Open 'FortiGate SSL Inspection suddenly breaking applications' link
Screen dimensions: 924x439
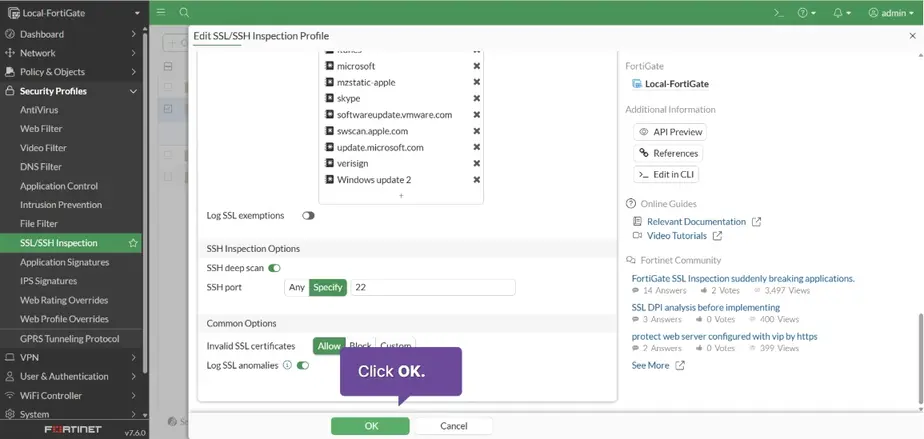[x=743, y=279]
